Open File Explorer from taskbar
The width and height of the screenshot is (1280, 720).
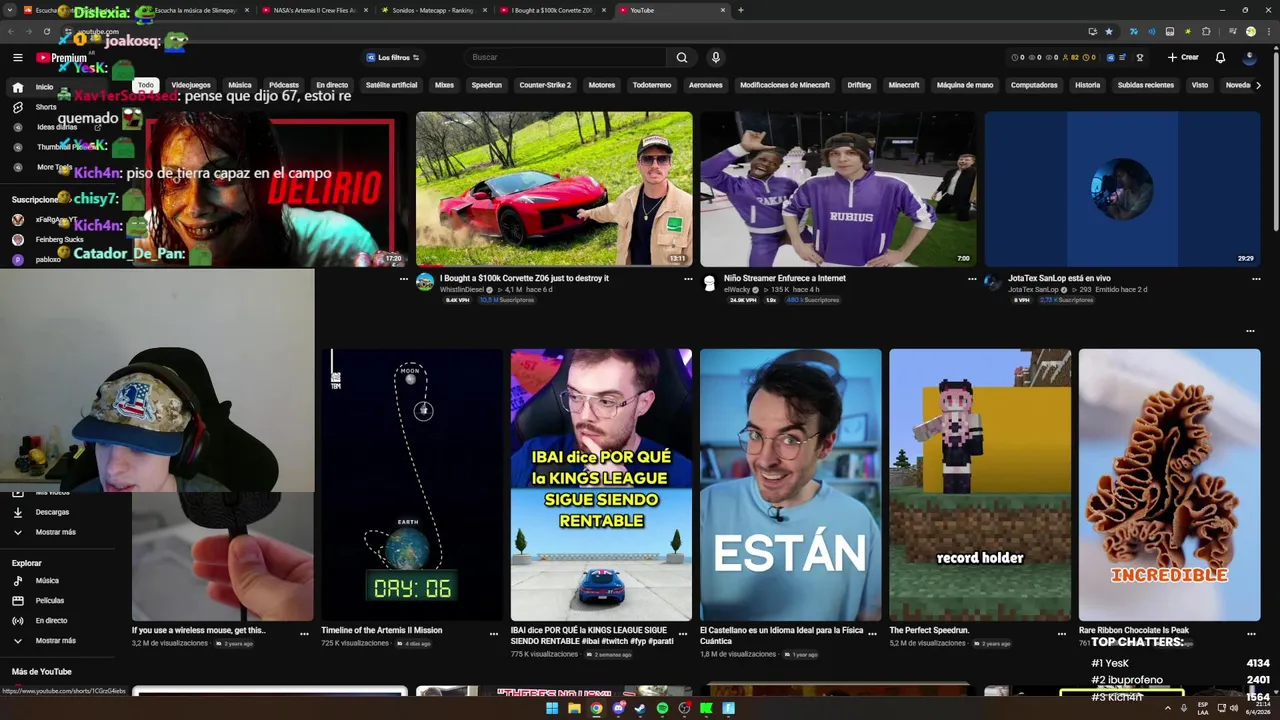click(574, 708)
